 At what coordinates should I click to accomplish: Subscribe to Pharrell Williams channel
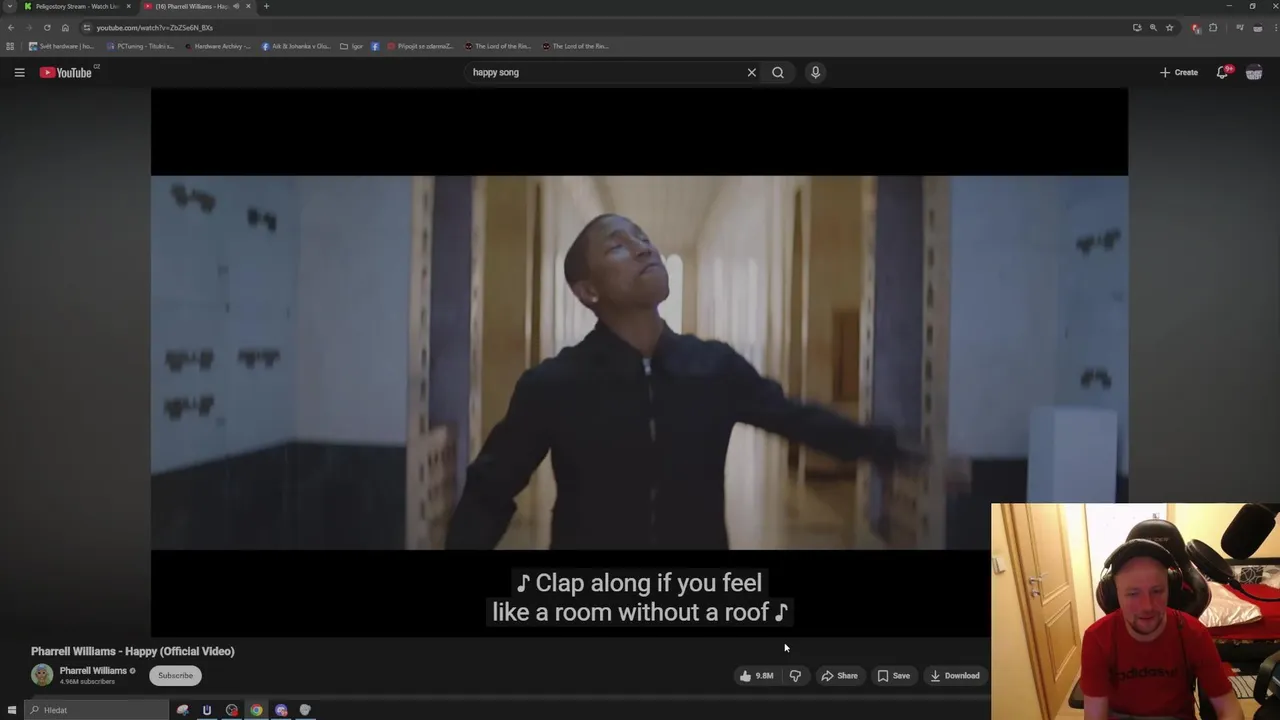(175, 676)
